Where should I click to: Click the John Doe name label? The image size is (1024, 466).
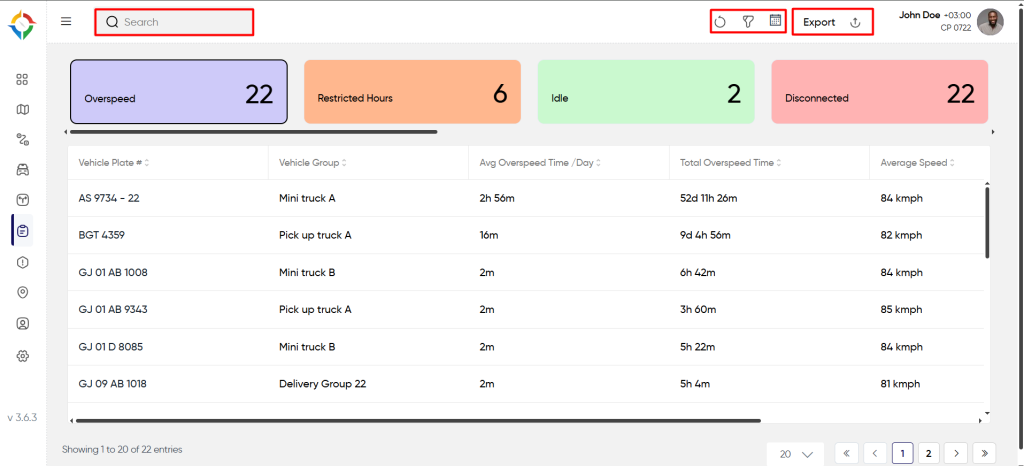pos(920,14)
